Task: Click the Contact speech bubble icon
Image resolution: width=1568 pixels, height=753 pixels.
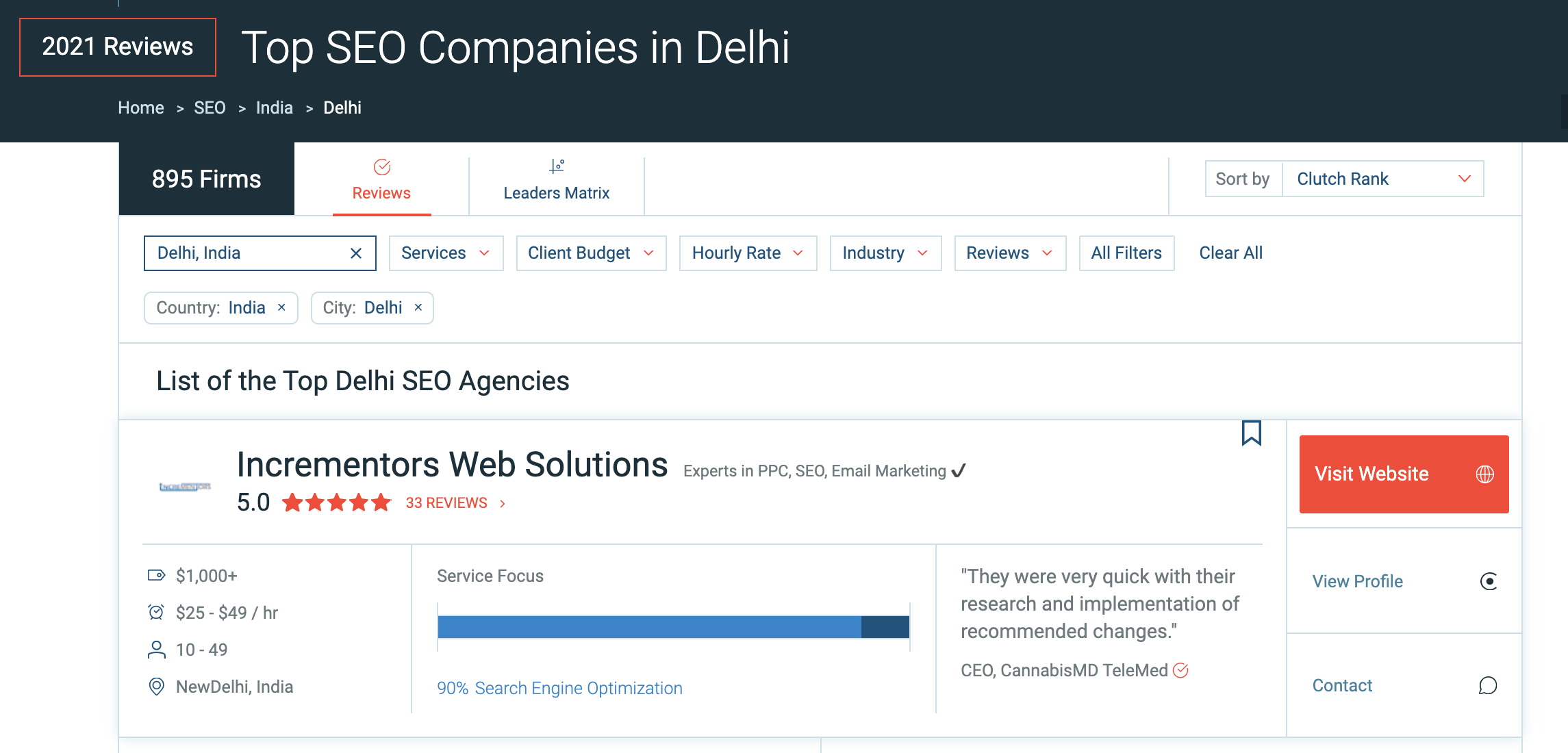Action: coord(1488,685)
